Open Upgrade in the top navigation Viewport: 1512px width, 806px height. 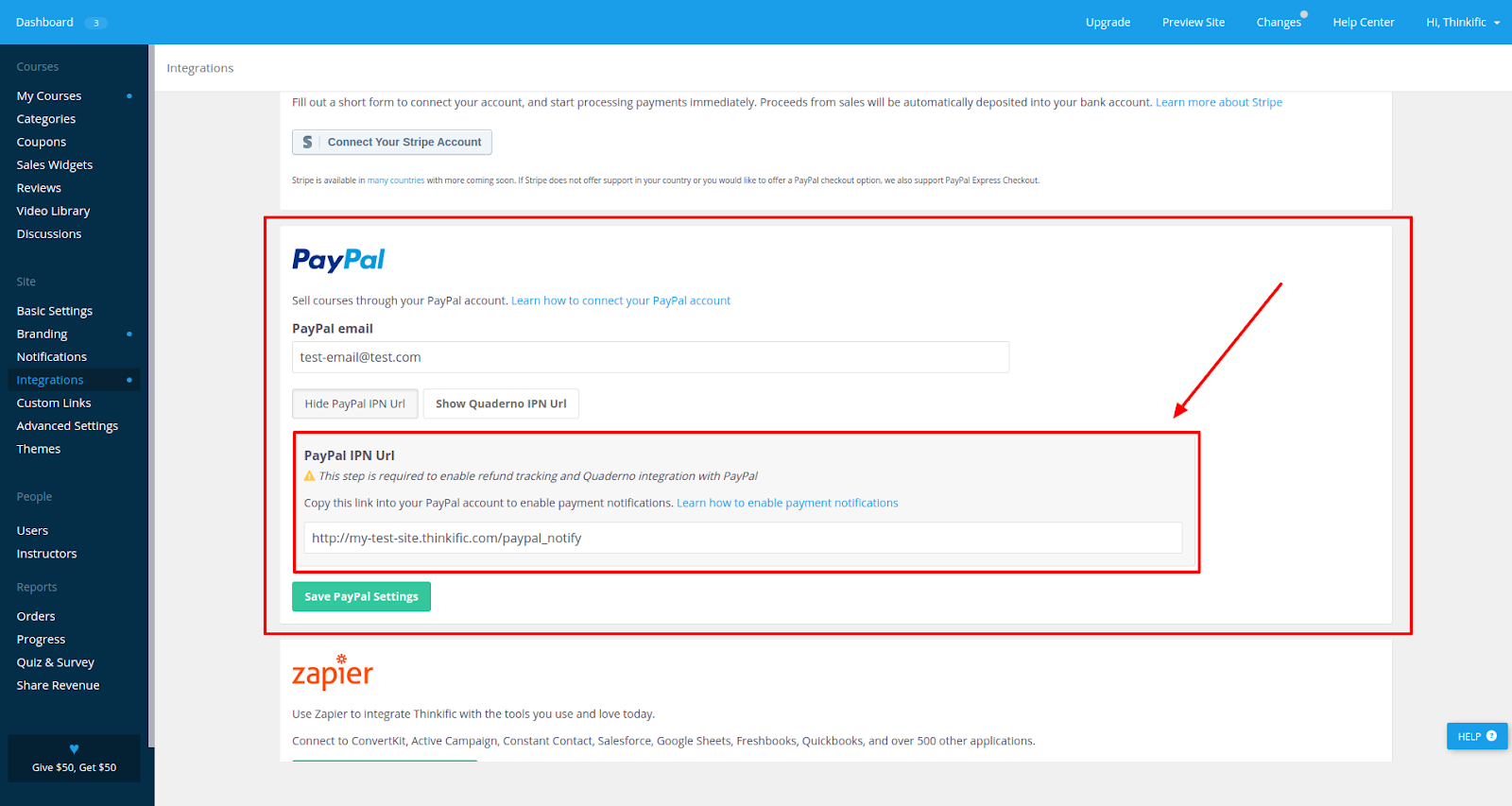click(1108, 22)
